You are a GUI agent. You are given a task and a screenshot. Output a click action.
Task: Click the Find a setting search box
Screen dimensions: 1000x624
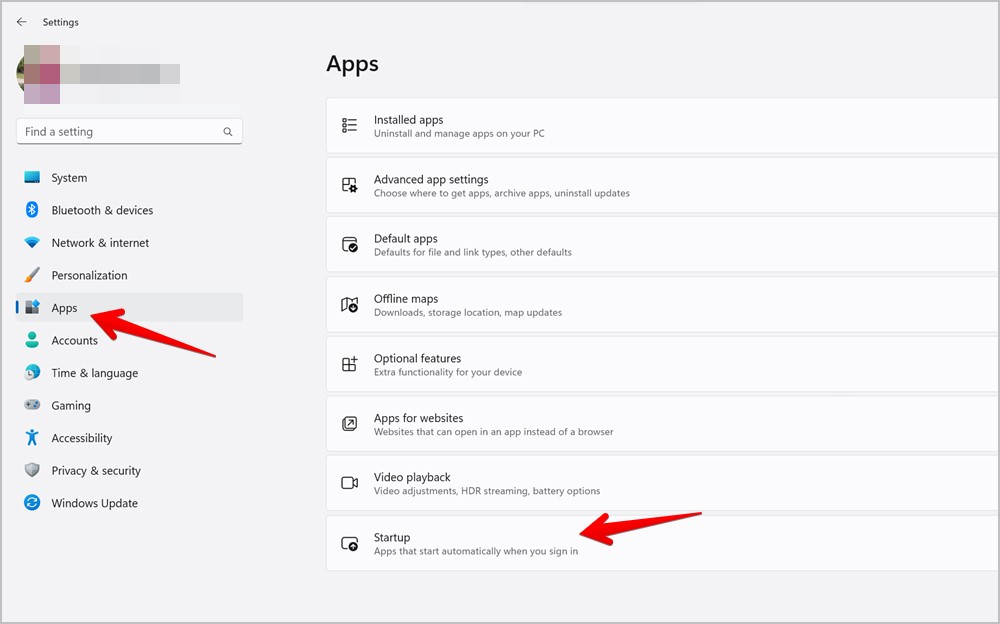(x=129, y=131)
